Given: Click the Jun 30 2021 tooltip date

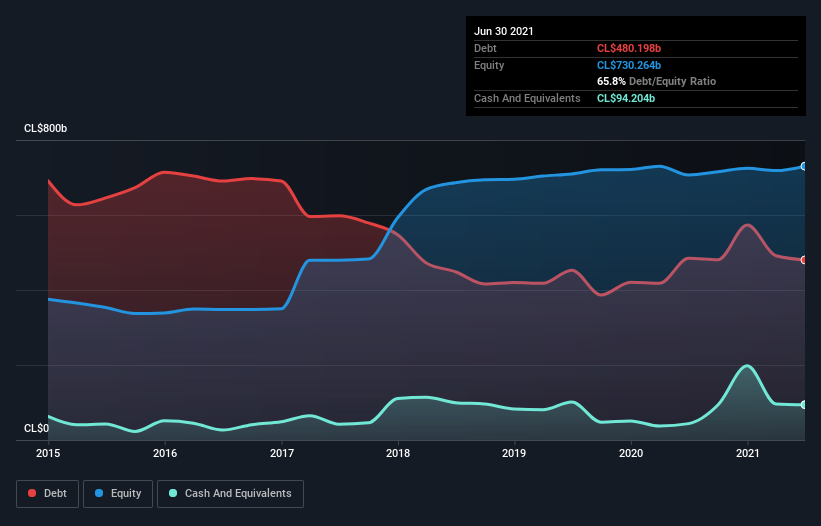Looking at the screenshot, I should click(504, 31).
